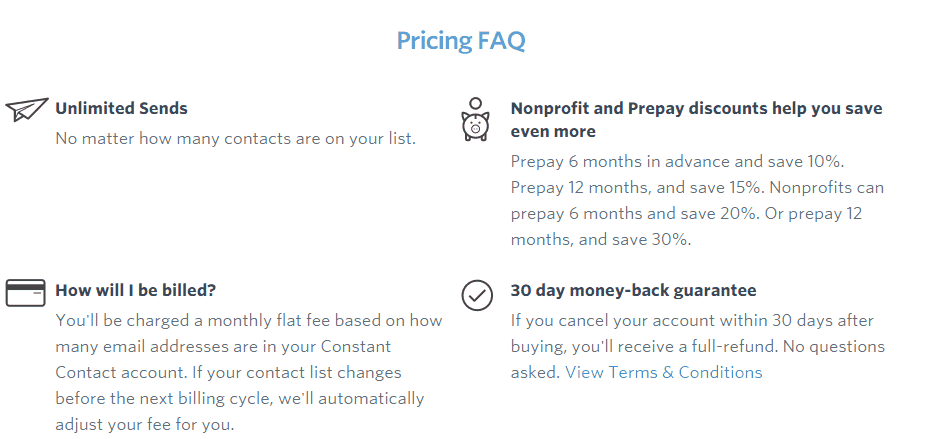
Task: Open the View Terms & Conditions link
Action: pyautogui.click(x=663, y=372)
